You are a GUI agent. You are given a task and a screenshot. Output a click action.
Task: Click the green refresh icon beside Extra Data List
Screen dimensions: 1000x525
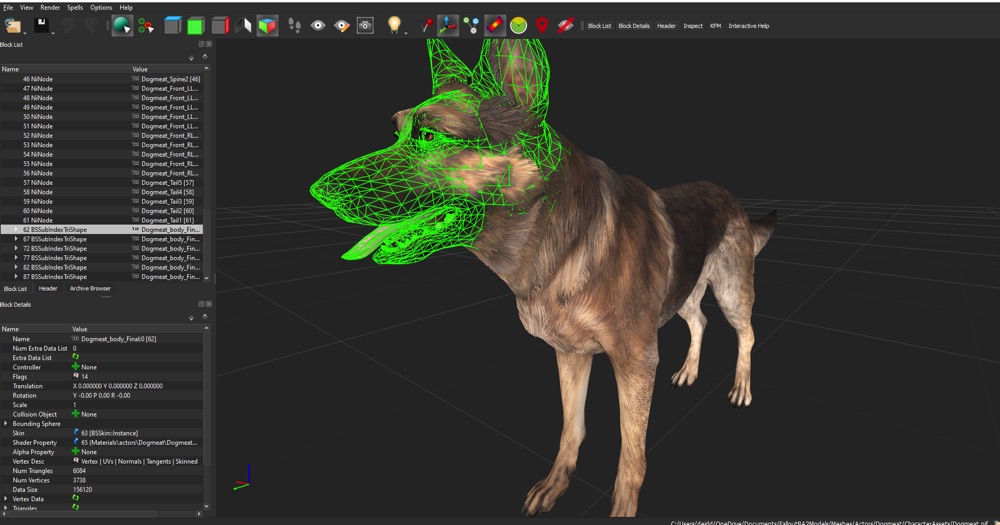(x=75, y=357)
